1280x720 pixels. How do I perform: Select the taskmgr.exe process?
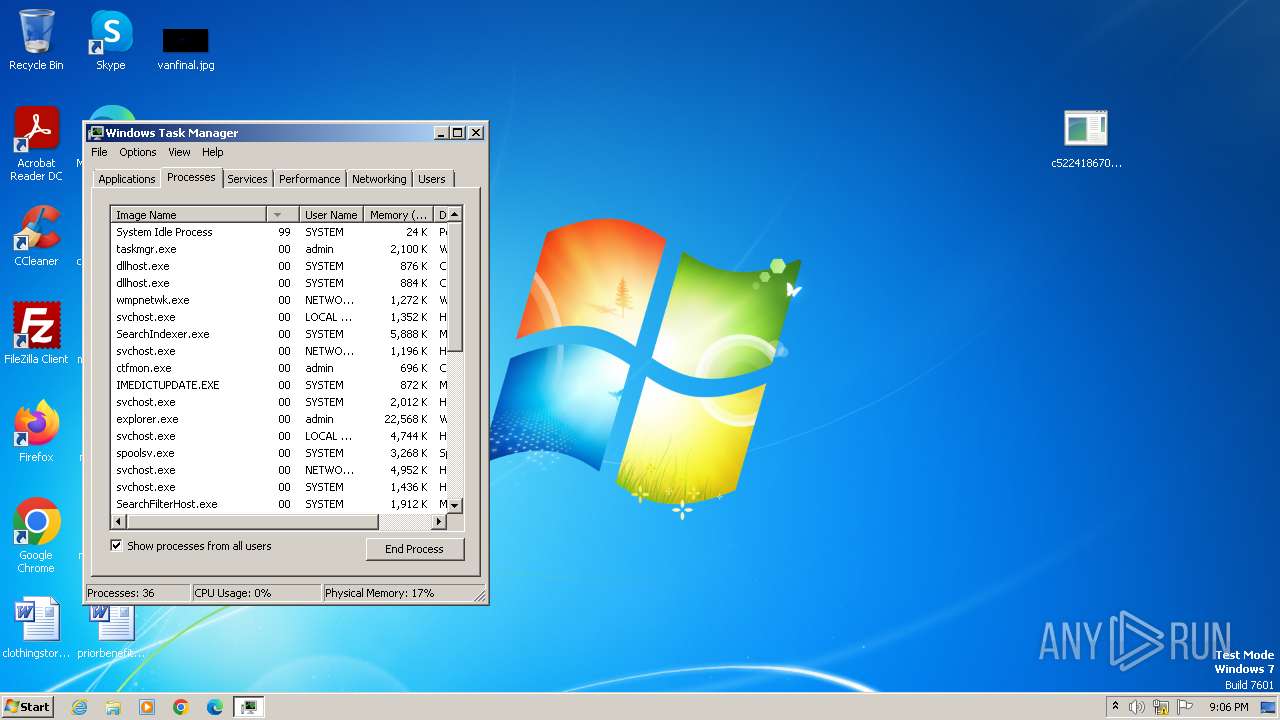[279, 249]
